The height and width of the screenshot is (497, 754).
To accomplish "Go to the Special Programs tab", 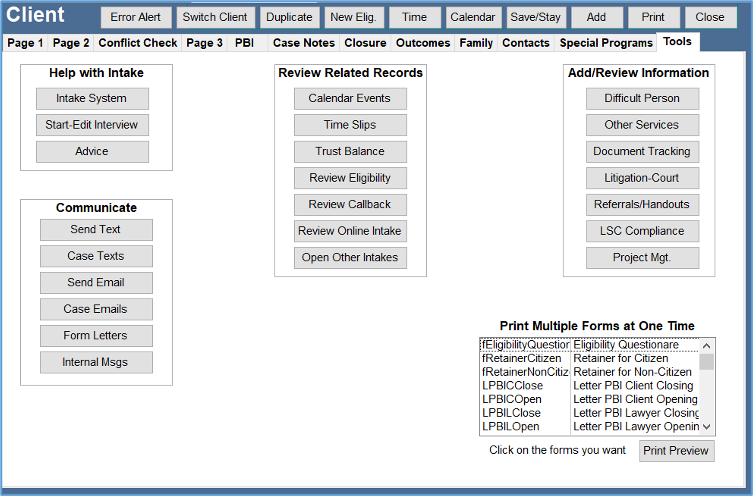I will (x=605, y=43).
